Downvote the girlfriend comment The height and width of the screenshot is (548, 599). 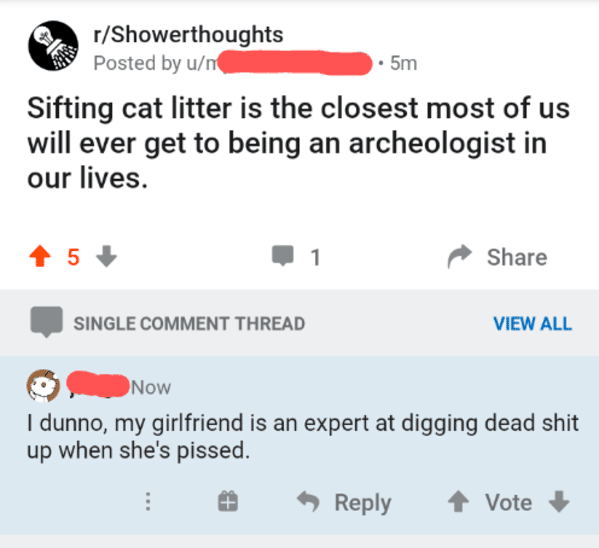pyautogui.click(x=559, y=501)
